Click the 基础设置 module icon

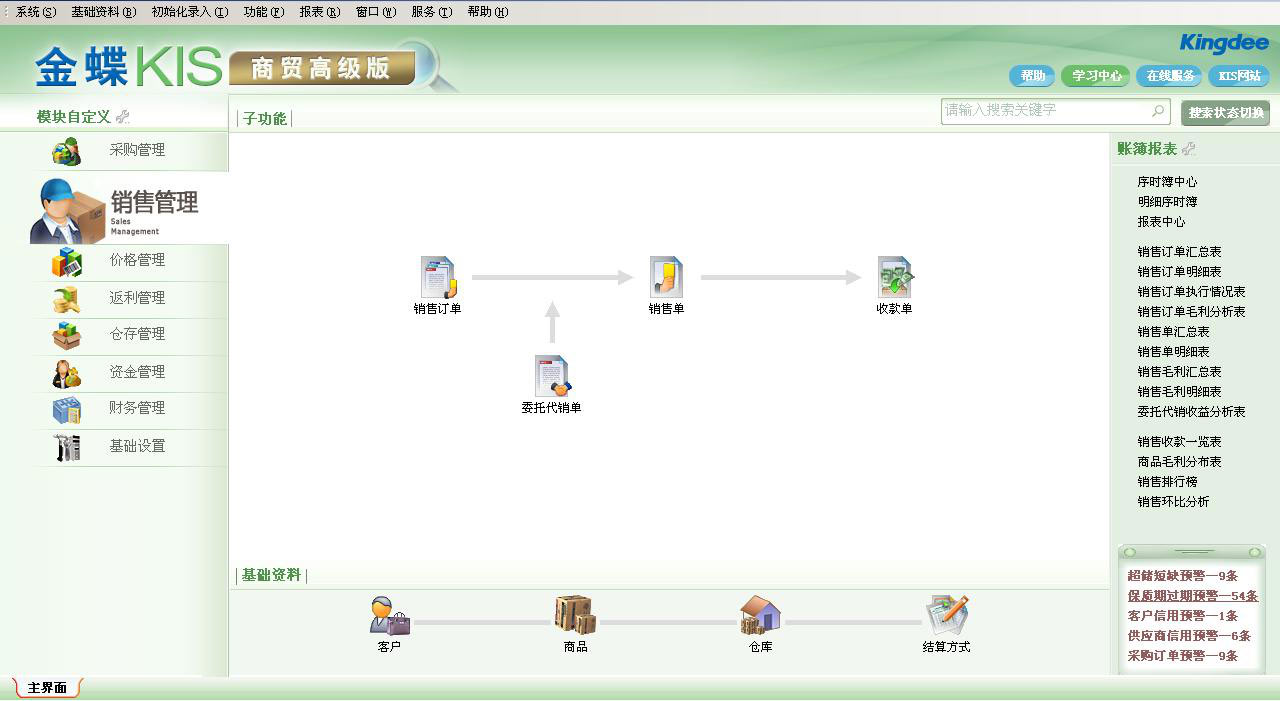tap(67, 447)
